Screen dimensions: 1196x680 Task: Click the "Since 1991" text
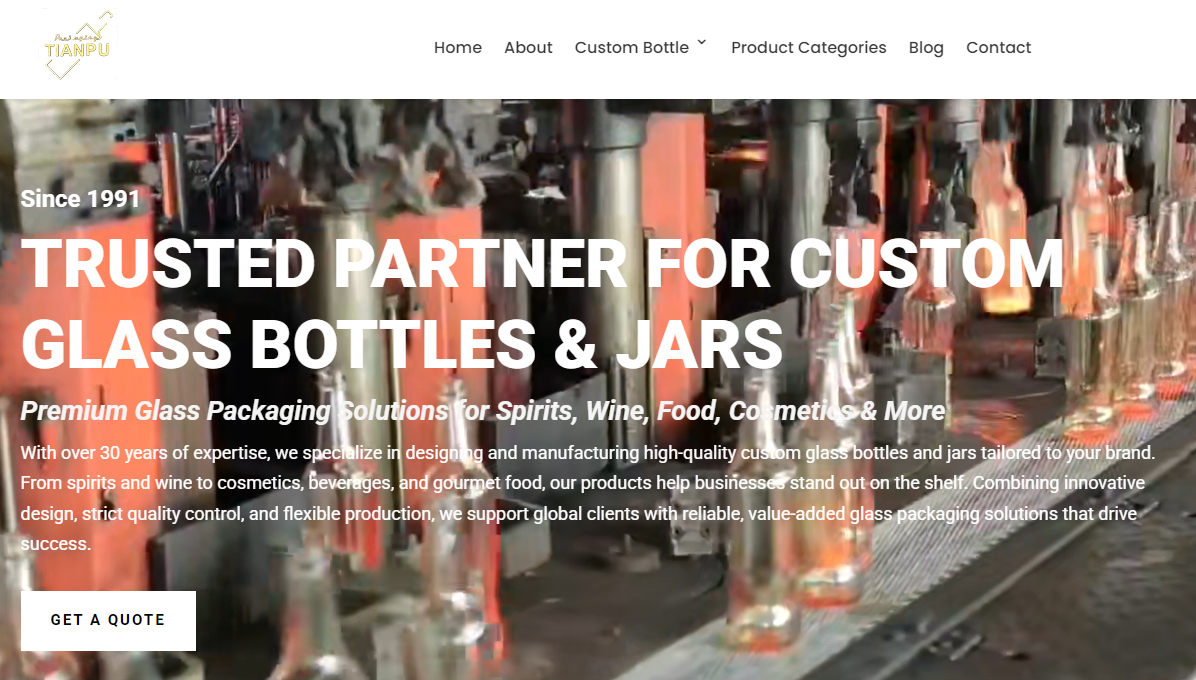[x=80, y=199]
